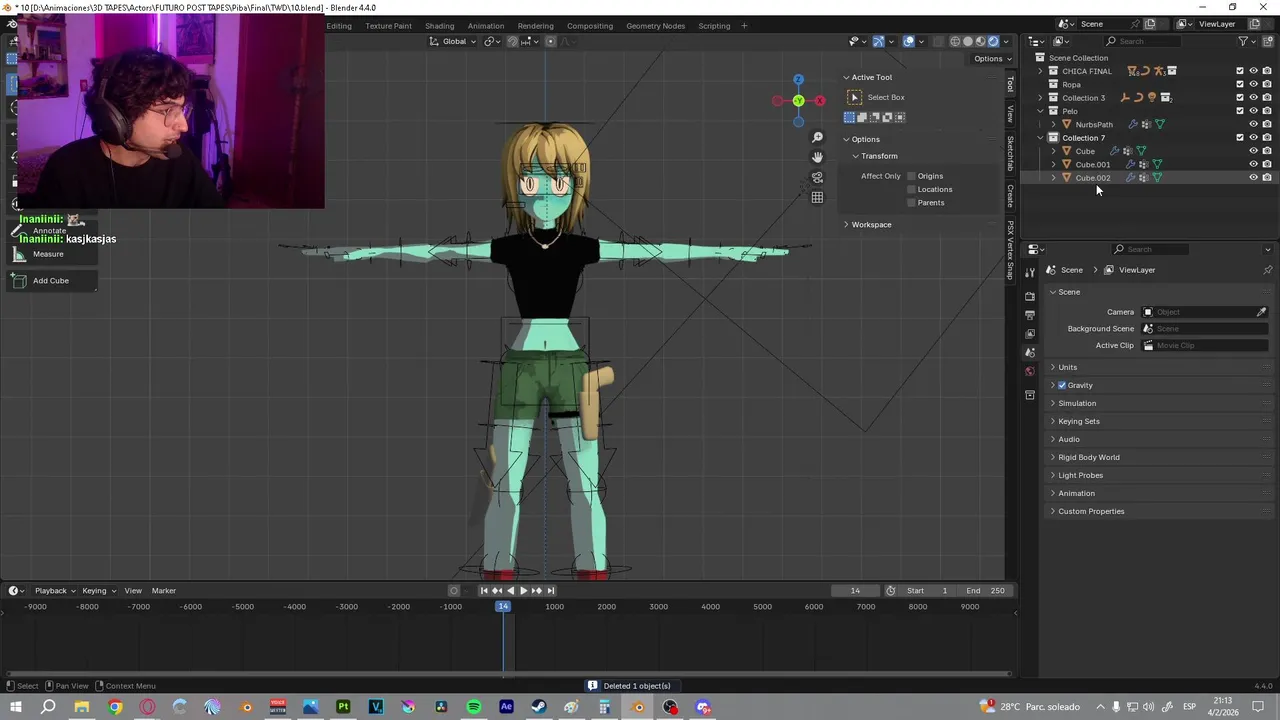This screenshot has width=1280, height=720.
Task: Jump to timeline start frame button
Action: pos(484,591)
